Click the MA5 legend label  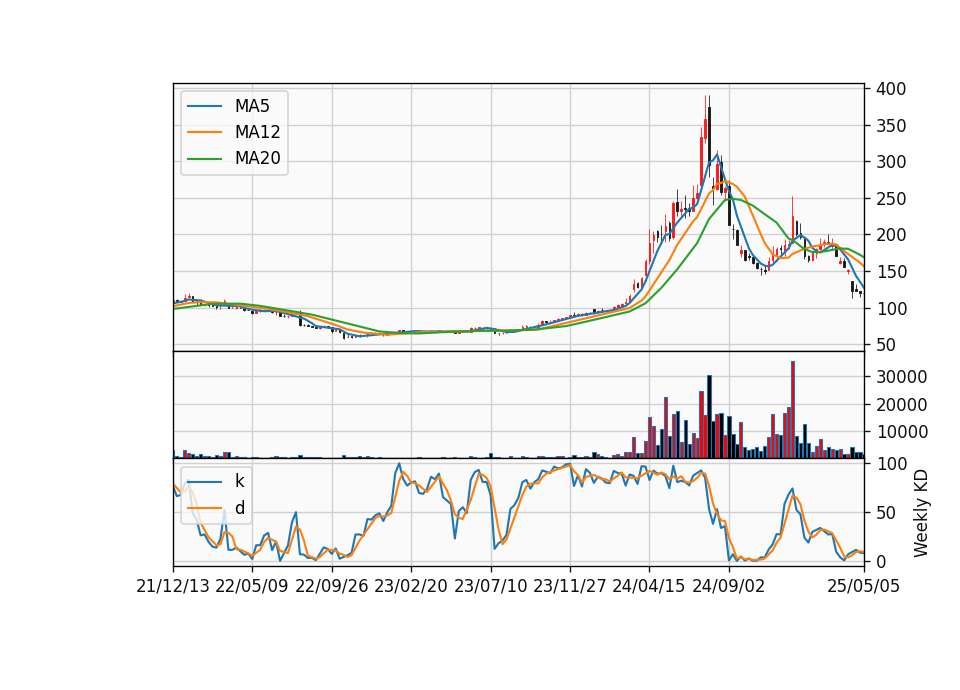pyautogui.click(x=252, y=106)
